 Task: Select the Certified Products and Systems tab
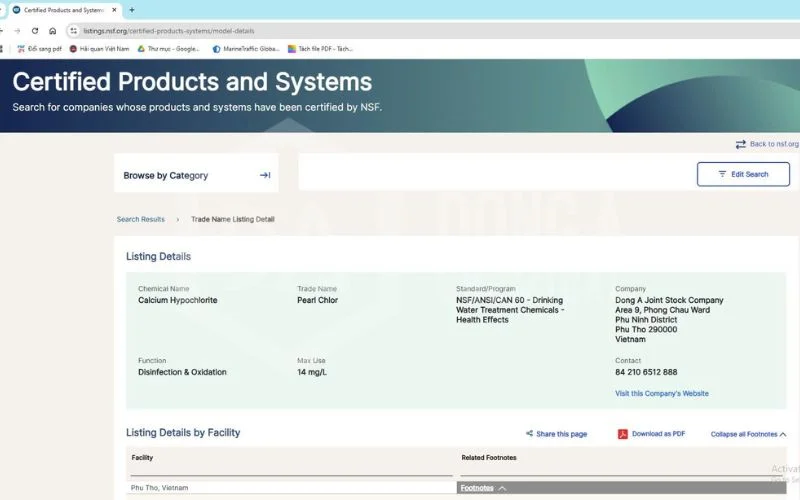click(x=60, y=10)
